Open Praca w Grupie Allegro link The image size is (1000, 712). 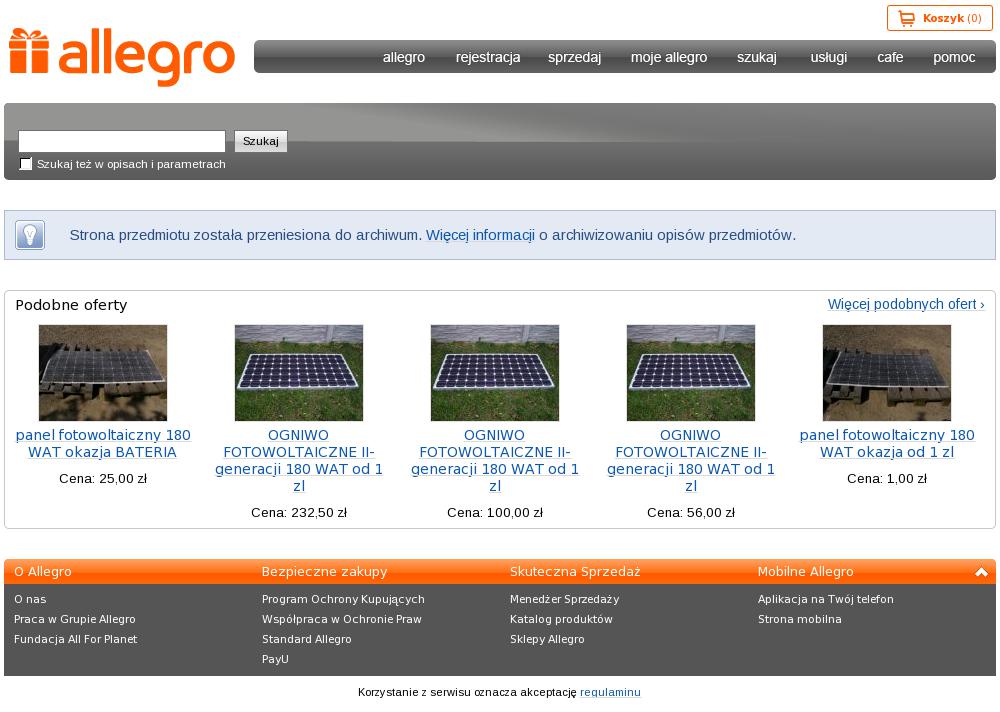[75, 619]
